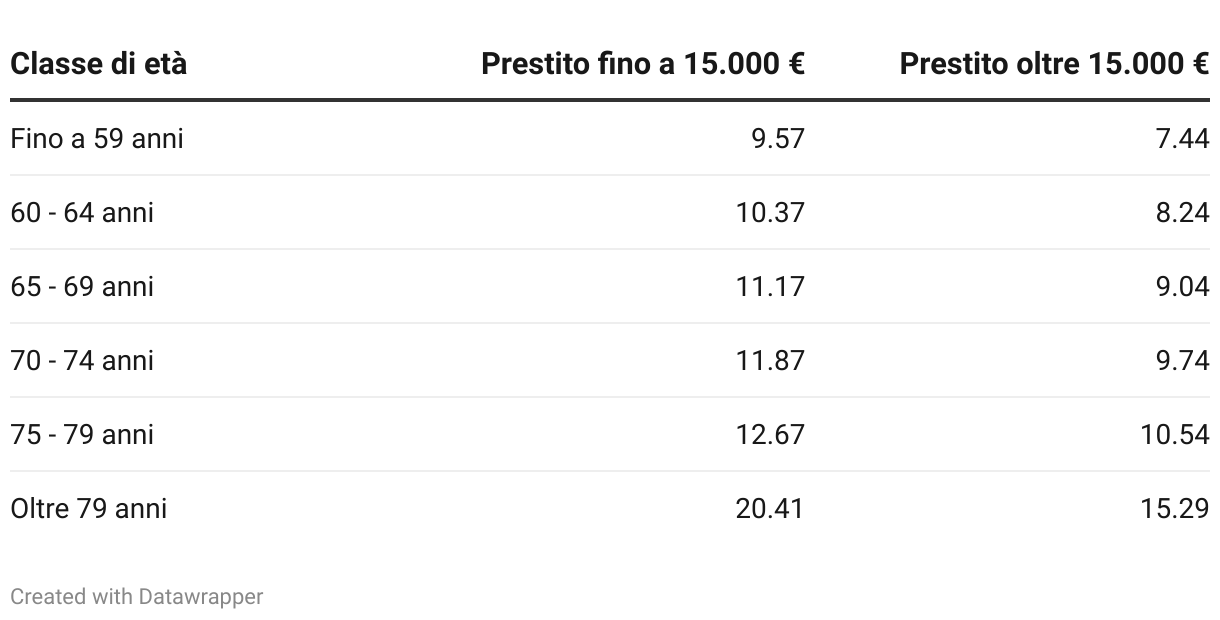The image size is (1220, 620).
Task: Select the '65 - 69 anni' row label
Action: (x=82, y=286)
